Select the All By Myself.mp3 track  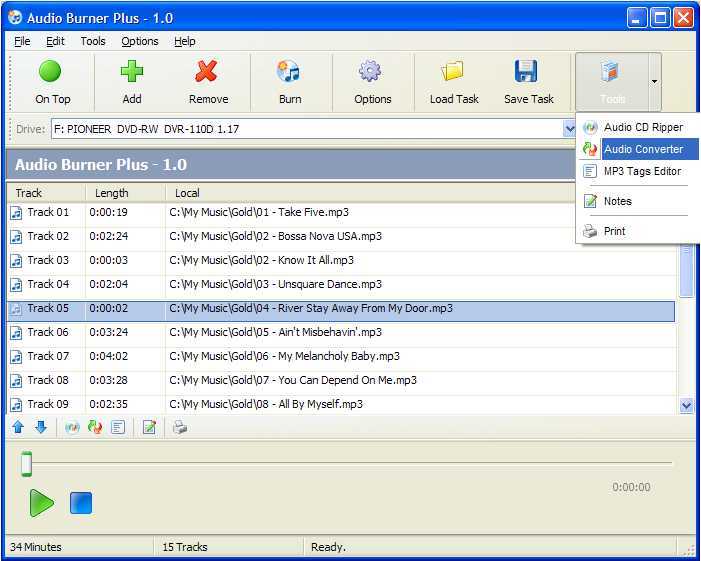tap(266, 405)
